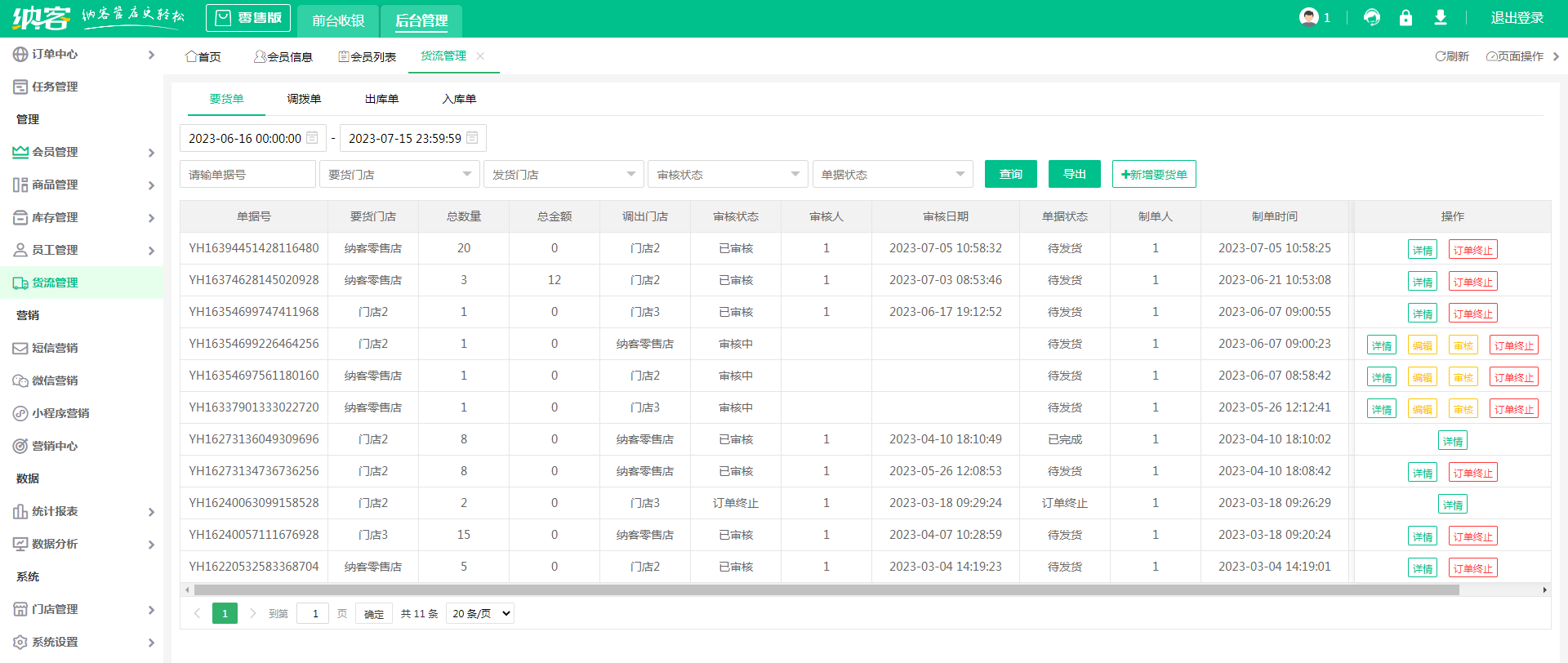Select the 商品管理 sidebar icon
1568x663 pixels.
20,185
